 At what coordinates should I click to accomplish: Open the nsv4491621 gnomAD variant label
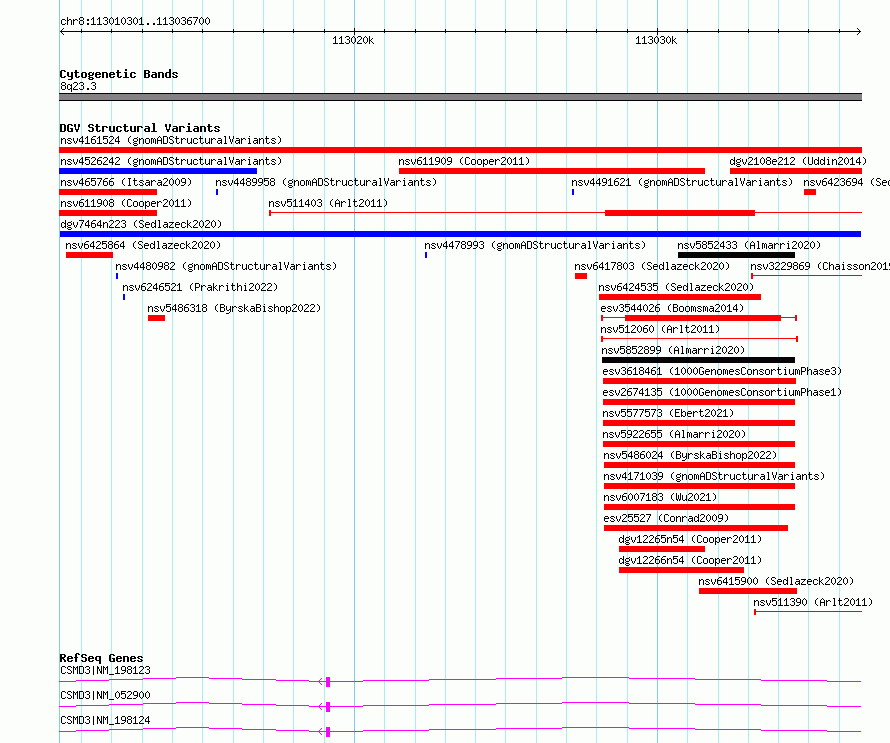(x=682, y=182)
